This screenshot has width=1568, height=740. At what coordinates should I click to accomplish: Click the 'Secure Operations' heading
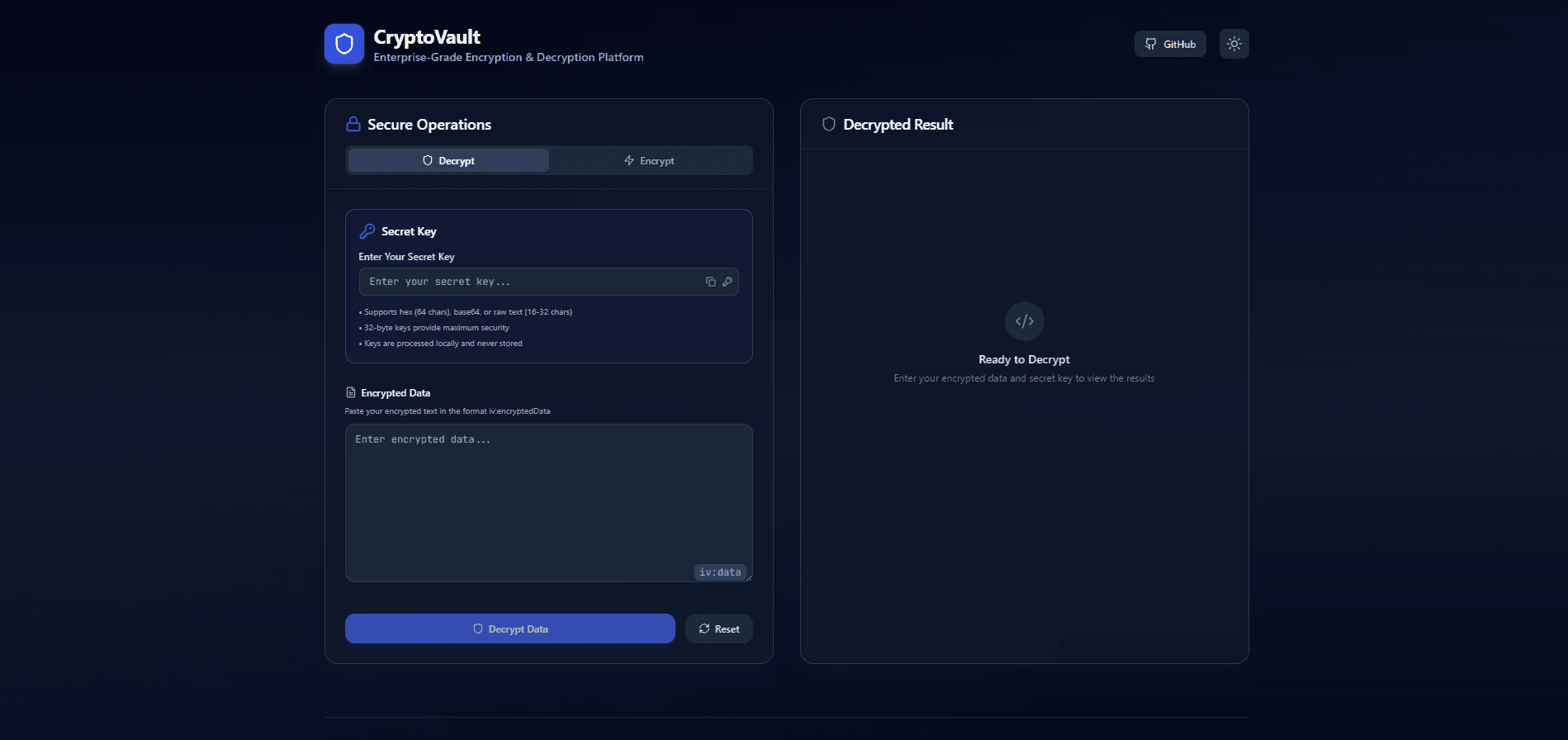coord(429,124)
